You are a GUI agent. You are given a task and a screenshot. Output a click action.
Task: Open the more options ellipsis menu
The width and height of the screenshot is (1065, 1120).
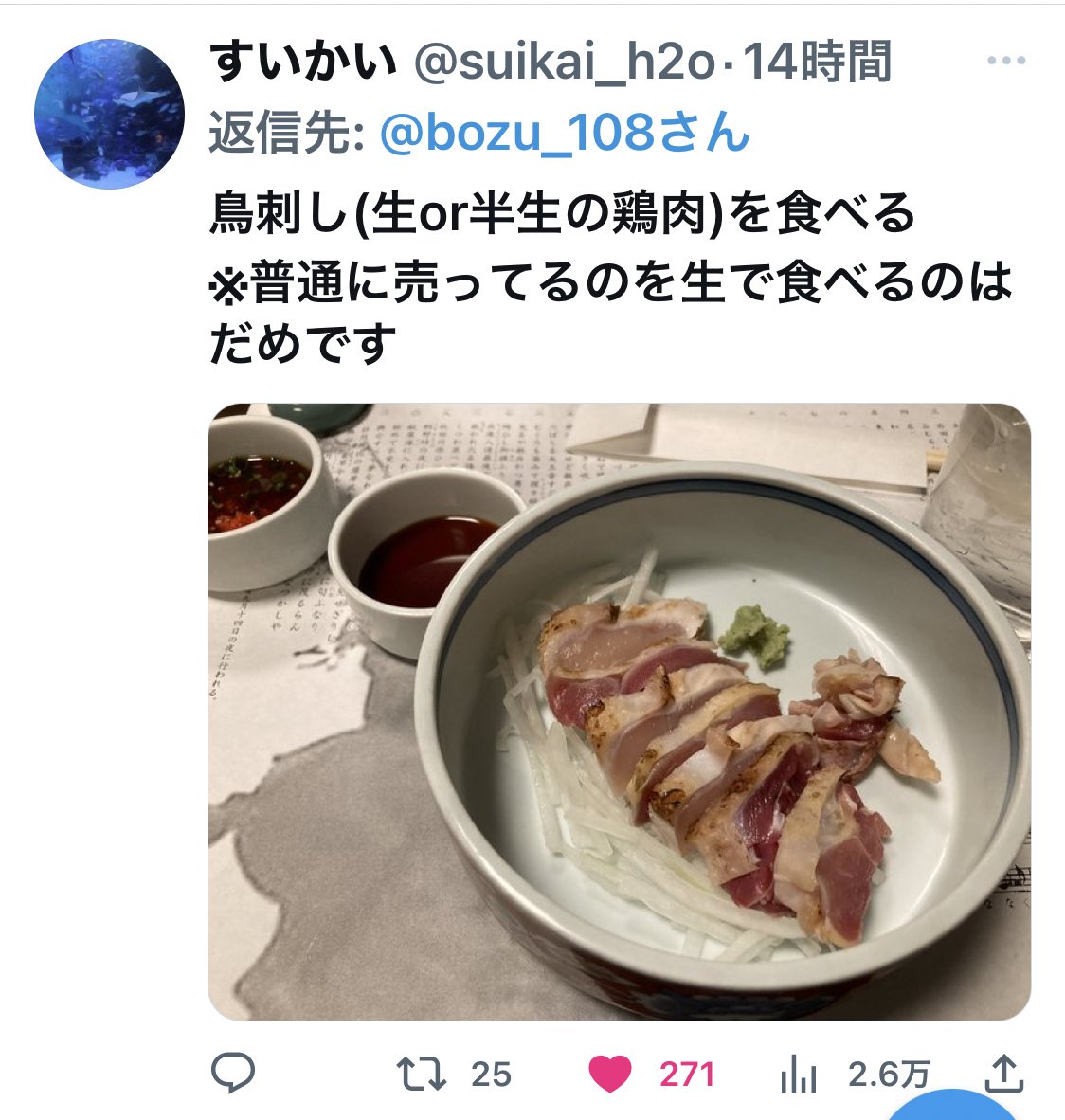[x=1006, y=61]
